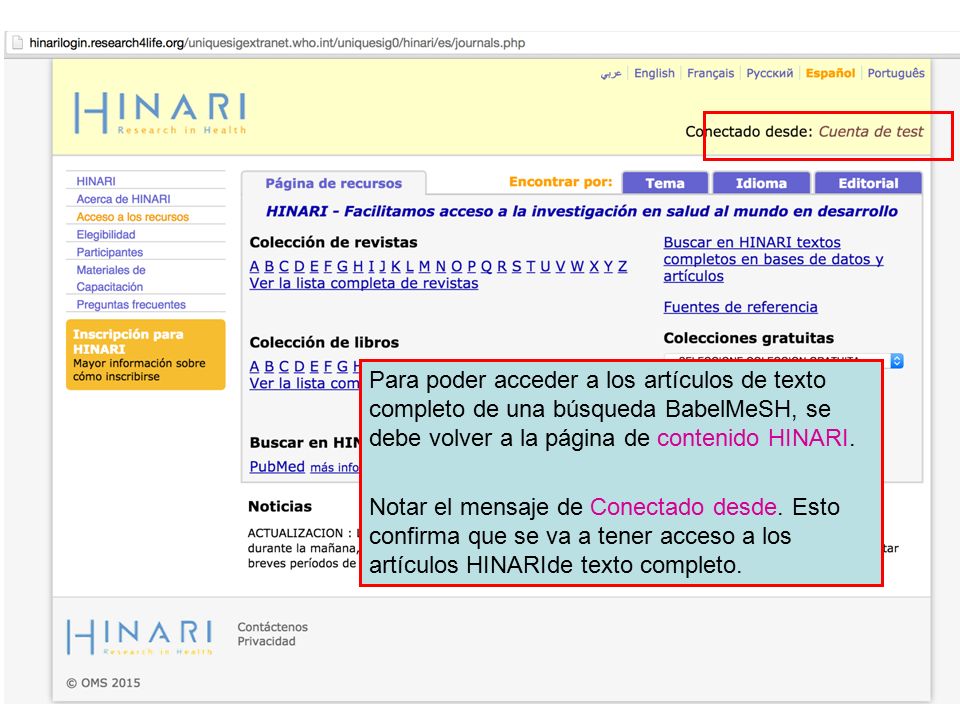Viewport: 960px width, 720px height.
Task: Click the browser address bar URL
Action: (x=277, y=43)
